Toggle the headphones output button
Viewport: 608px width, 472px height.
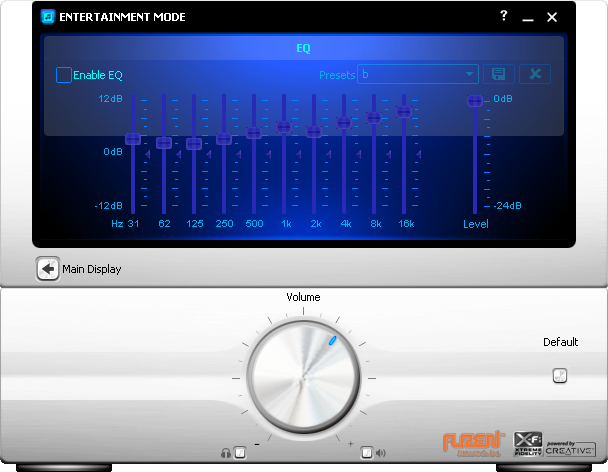click(x=239, y=453)
